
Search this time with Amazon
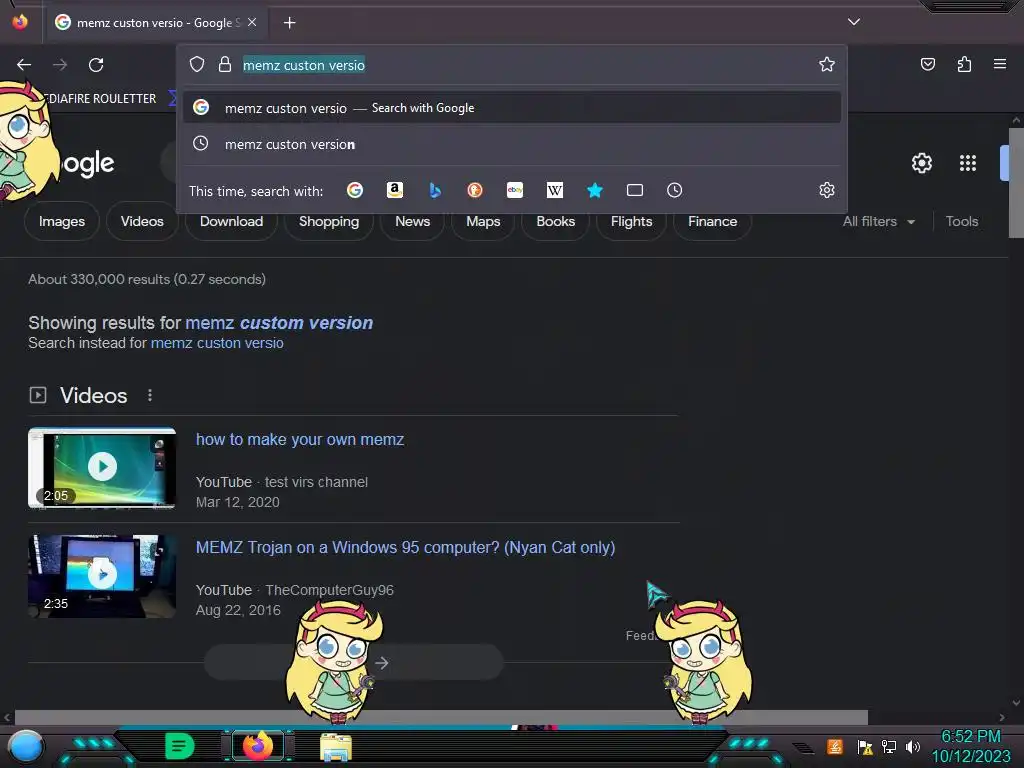[394, 190]
